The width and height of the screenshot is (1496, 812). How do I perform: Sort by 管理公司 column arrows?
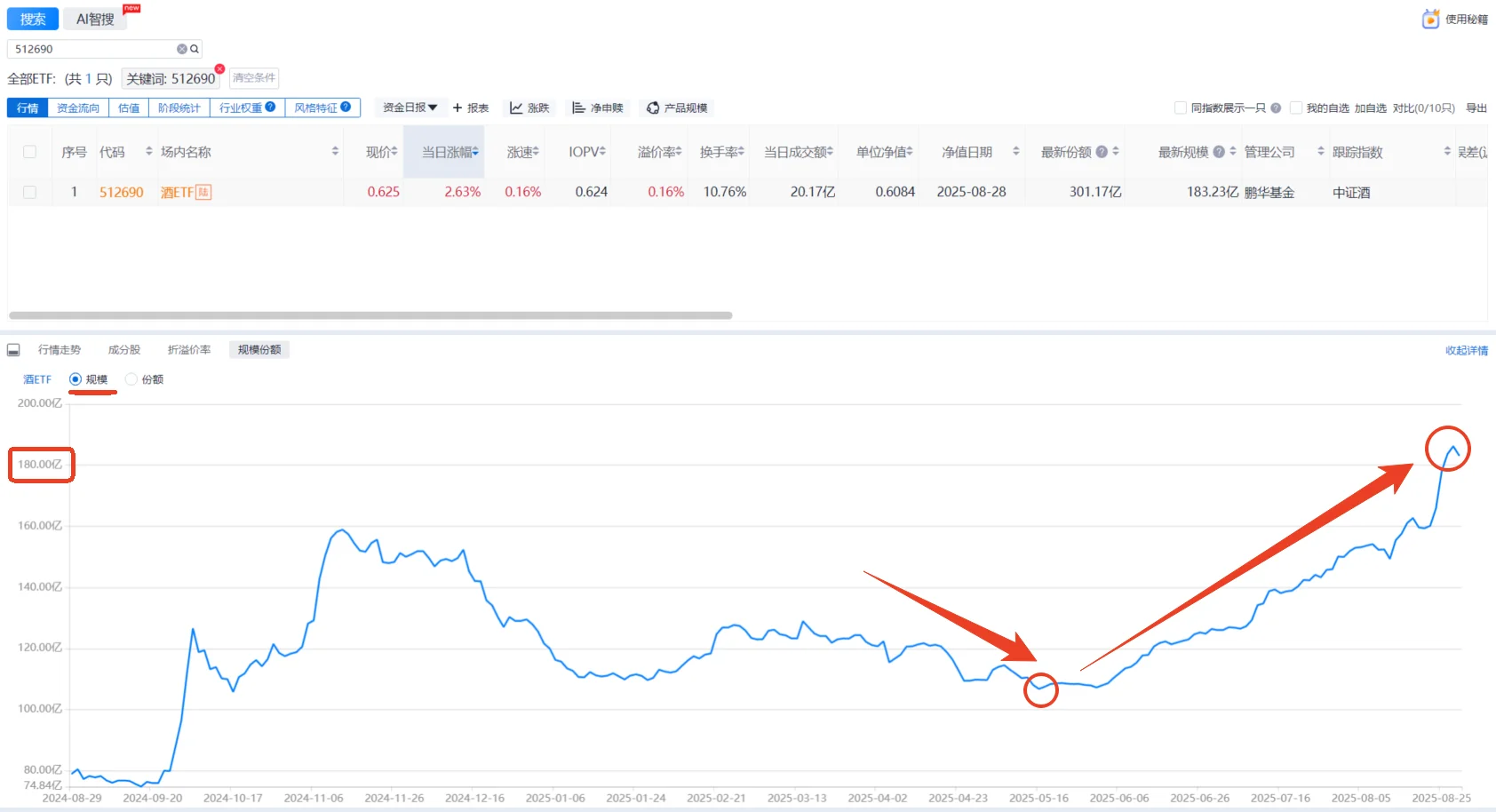click(1321, 152)
